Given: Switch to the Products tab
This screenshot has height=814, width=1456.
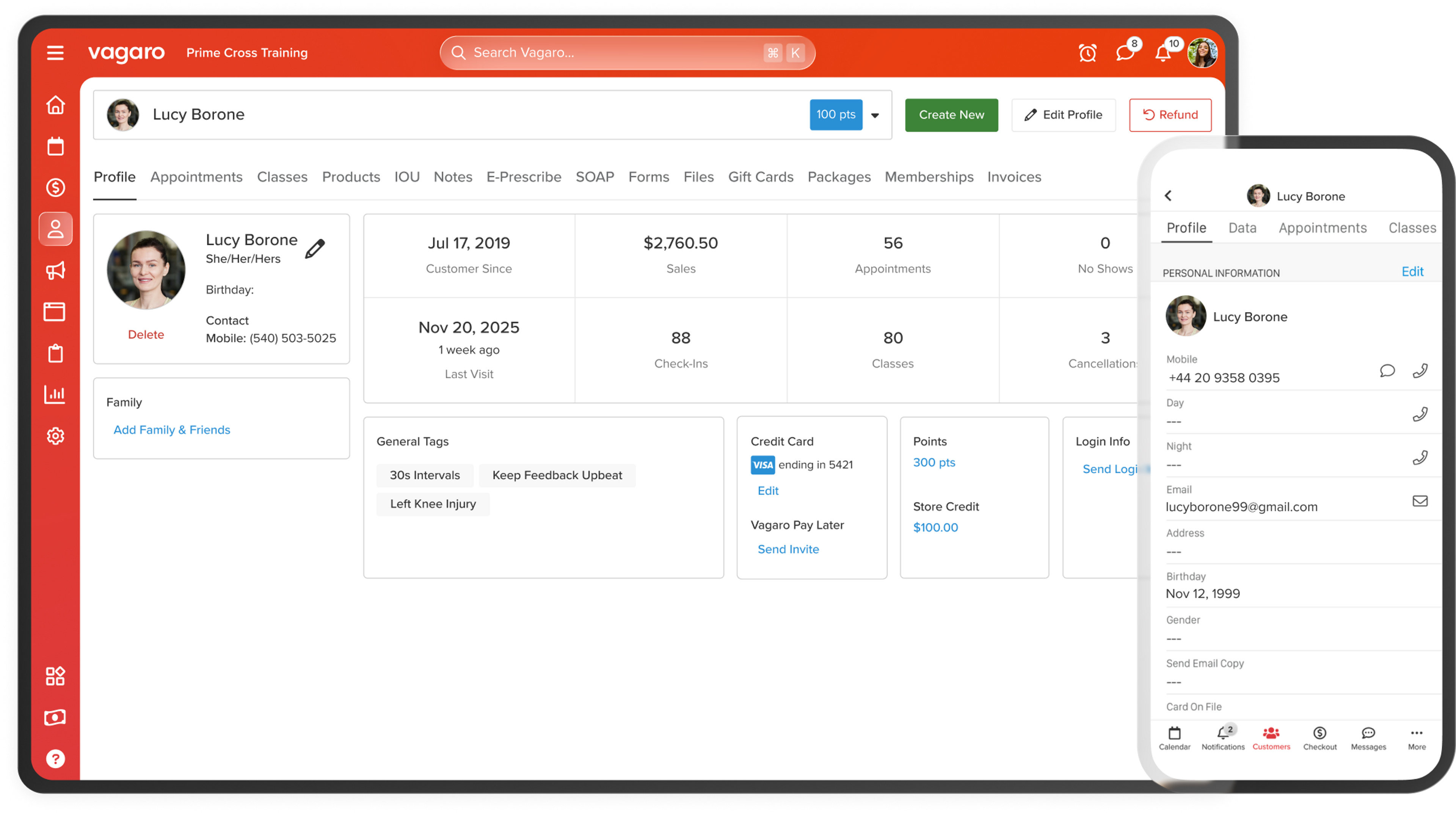Looking at the screenshot, I should (x=351, y=177).
